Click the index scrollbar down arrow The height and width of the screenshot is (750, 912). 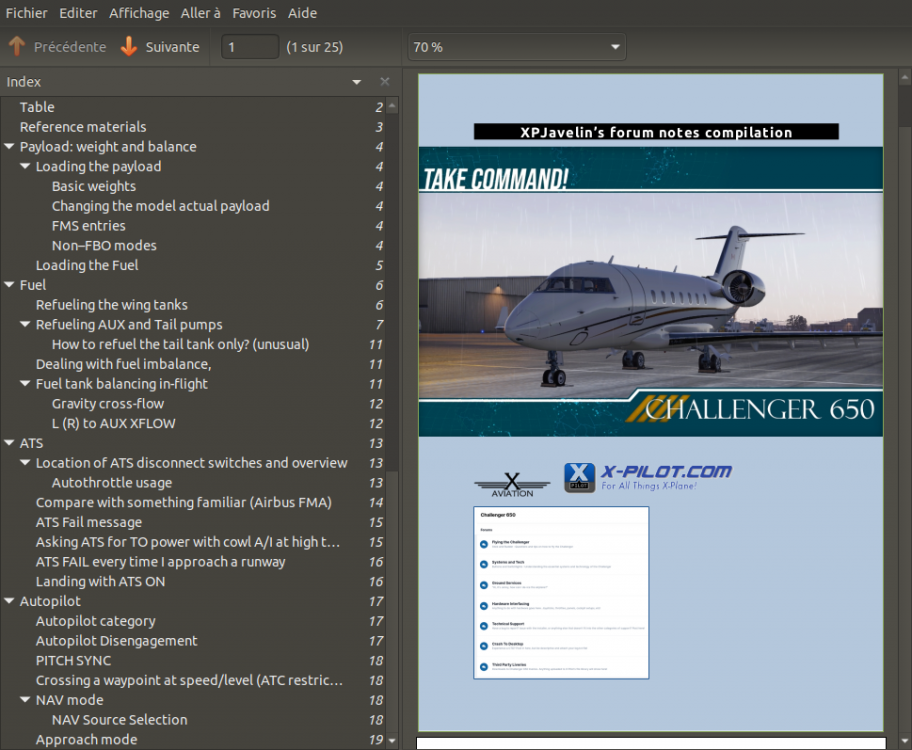(x=392, y=741)
